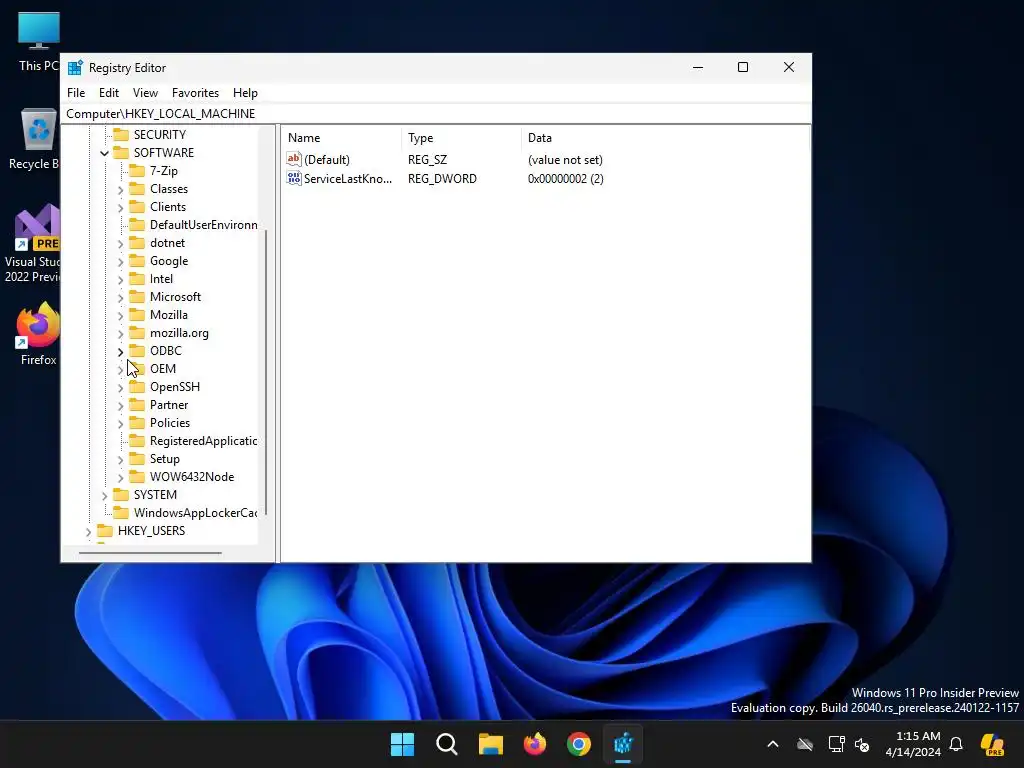Click the Microsoft folder icon
1024x768 pixels.
point(136,296)
